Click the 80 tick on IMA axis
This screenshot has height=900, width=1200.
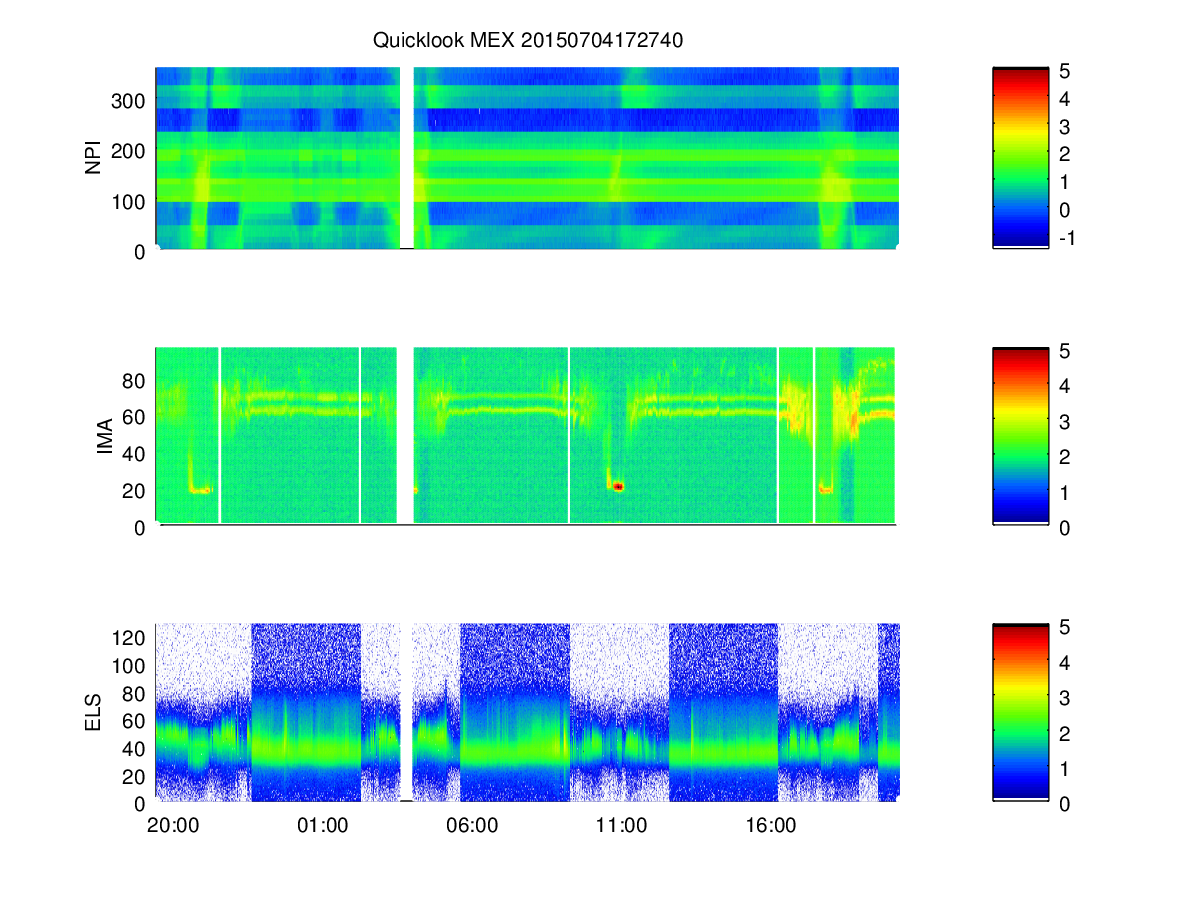[136, 380]
